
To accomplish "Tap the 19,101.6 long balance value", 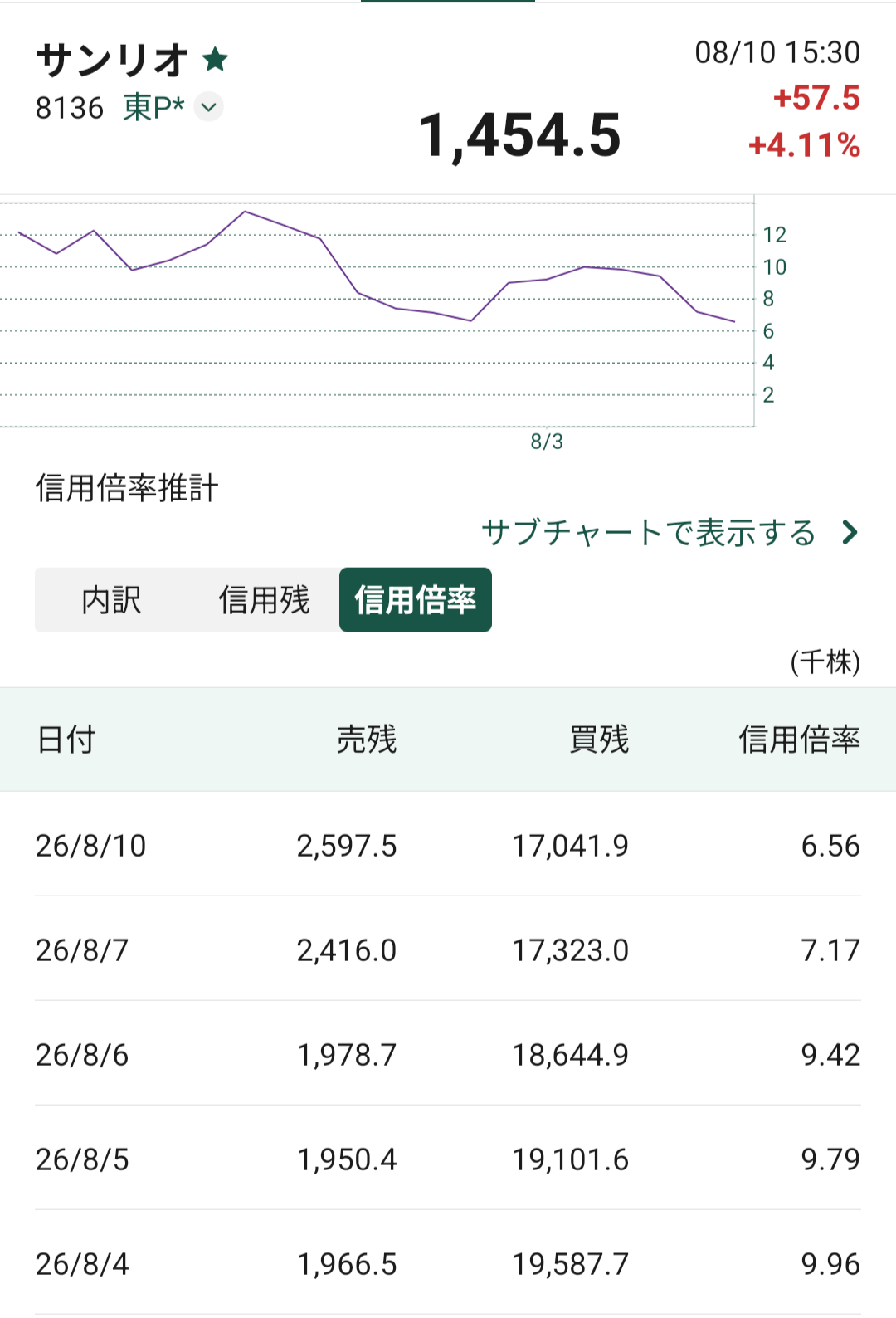I will point(571,1159).
